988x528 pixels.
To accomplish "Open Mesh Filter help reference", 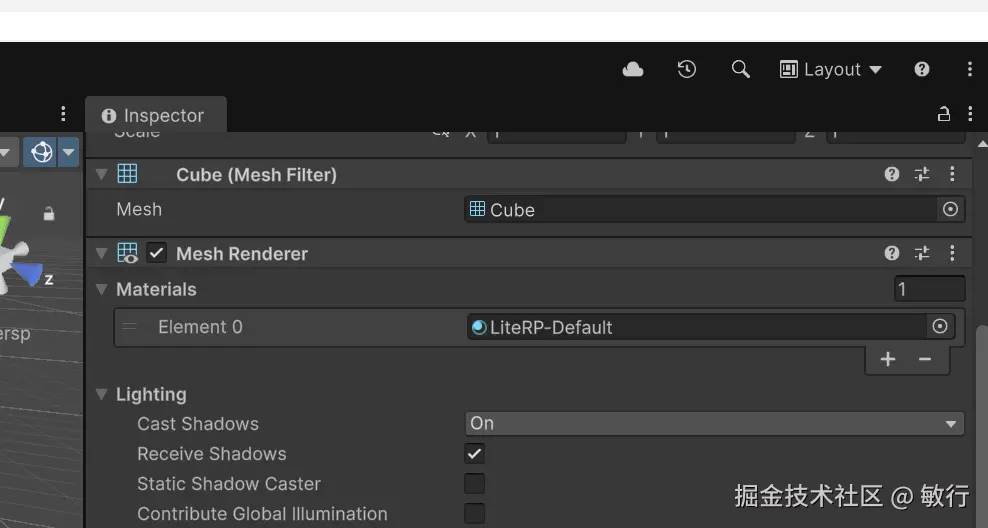I will [x=892, y=174].
